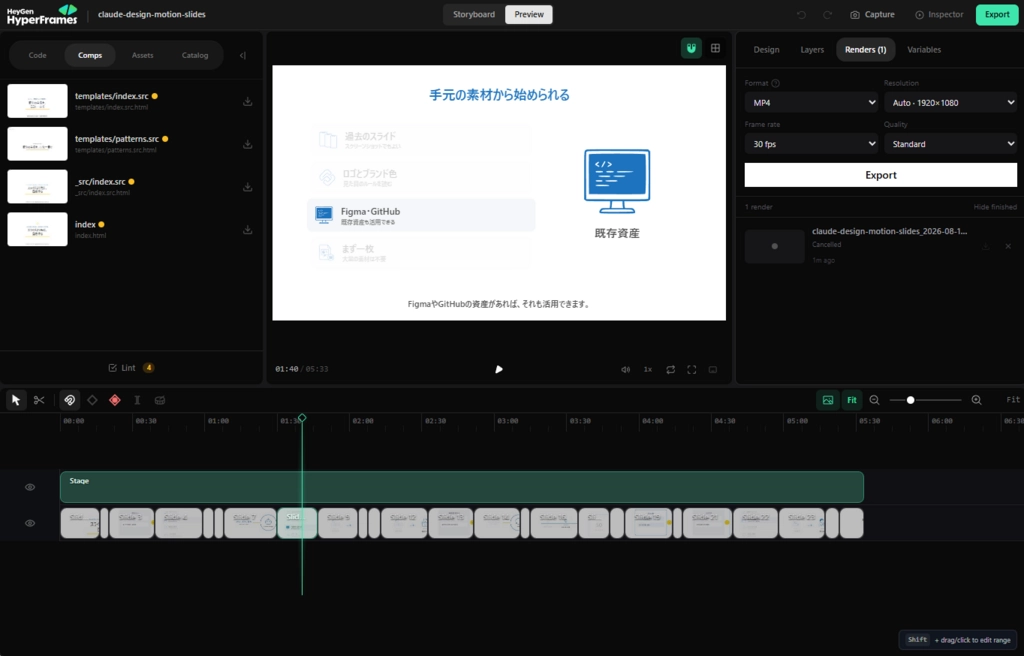This screenshot has width=1024, height=656.
Task: Enter fullscreen preview mode
Action: [x=692, y=369]
